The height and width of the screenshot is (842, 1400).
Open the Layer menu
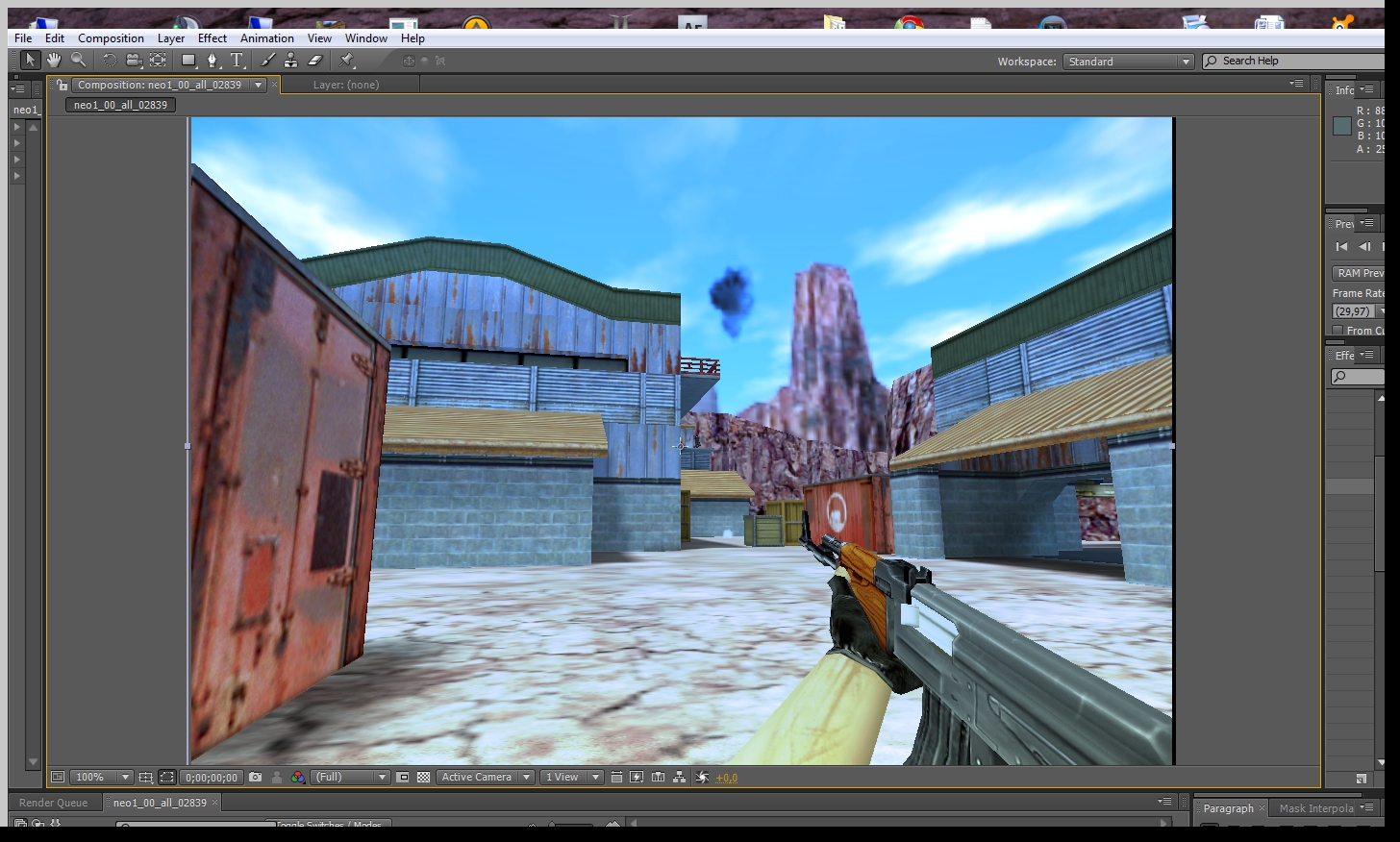click(x=171, y=38)
